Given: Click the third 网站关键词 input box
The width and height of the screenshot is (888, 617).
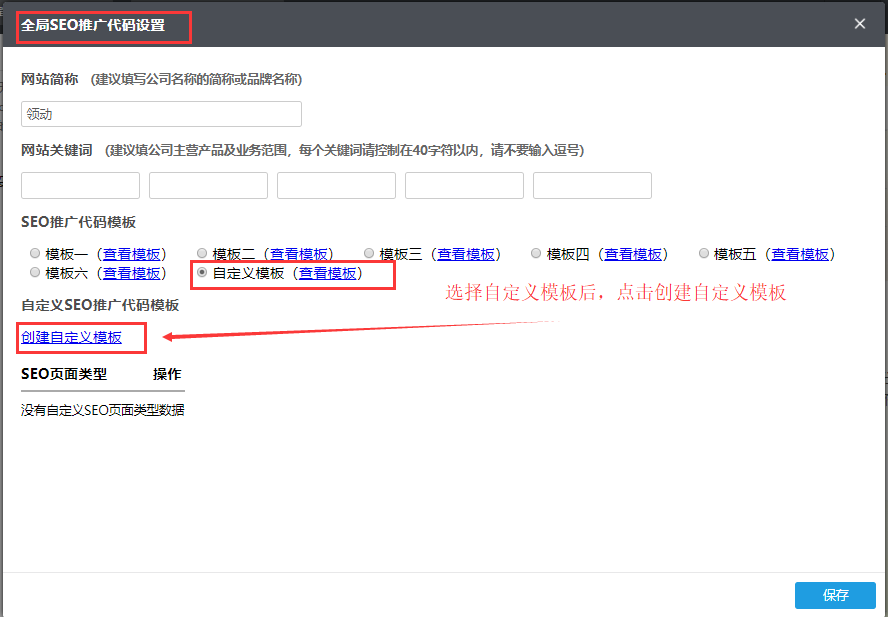Looking at the screenshot, I should pyautogui.click(x=336, y=185).
